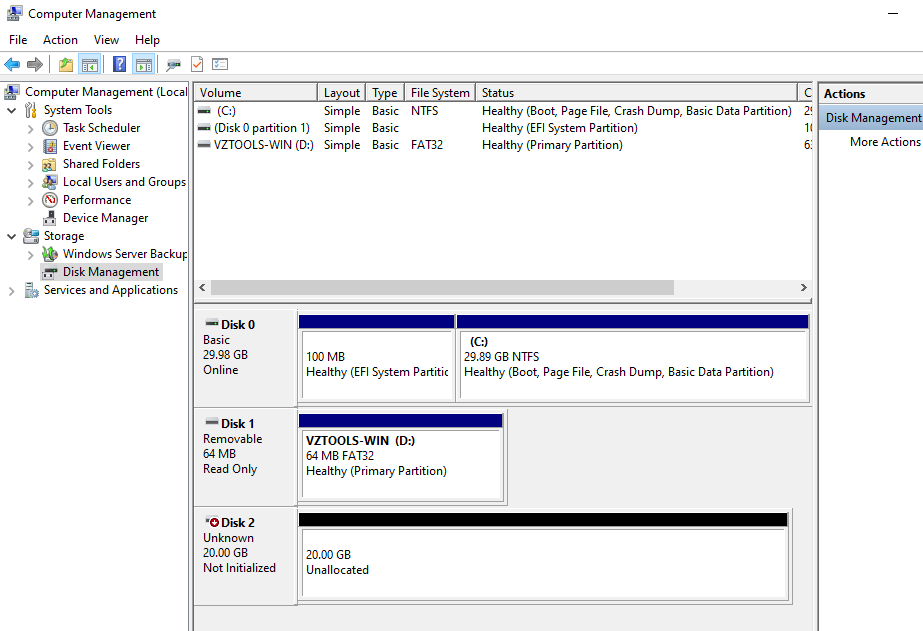
Task: Click the FAT32 file system cell
Action: coord(427,145)
